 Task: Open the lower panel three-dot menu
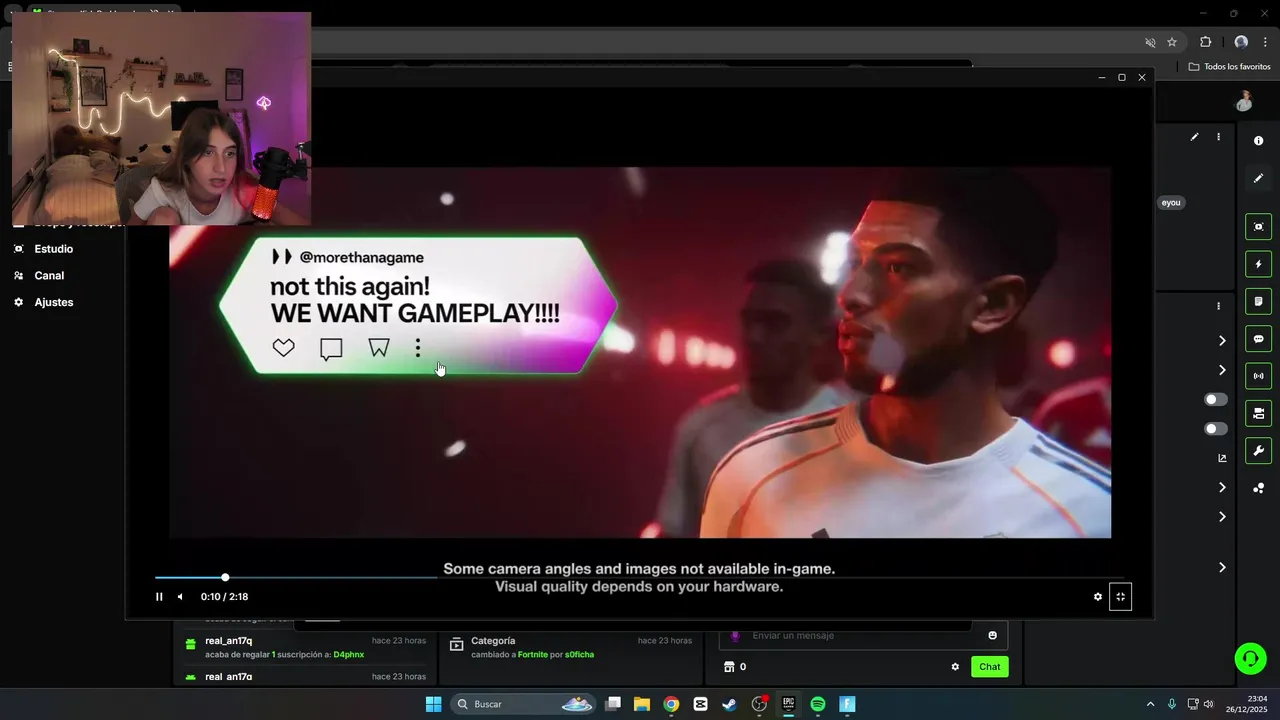pos(1218,306)
